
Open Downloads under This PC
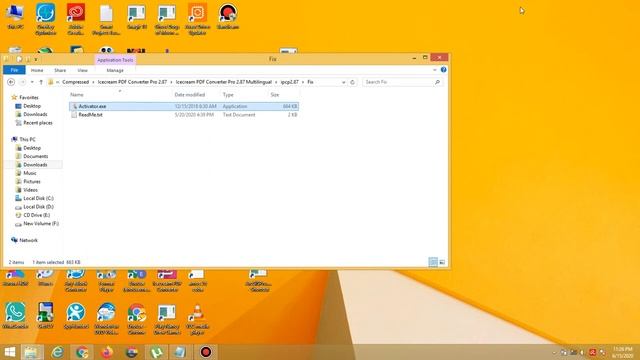(35, 165)
